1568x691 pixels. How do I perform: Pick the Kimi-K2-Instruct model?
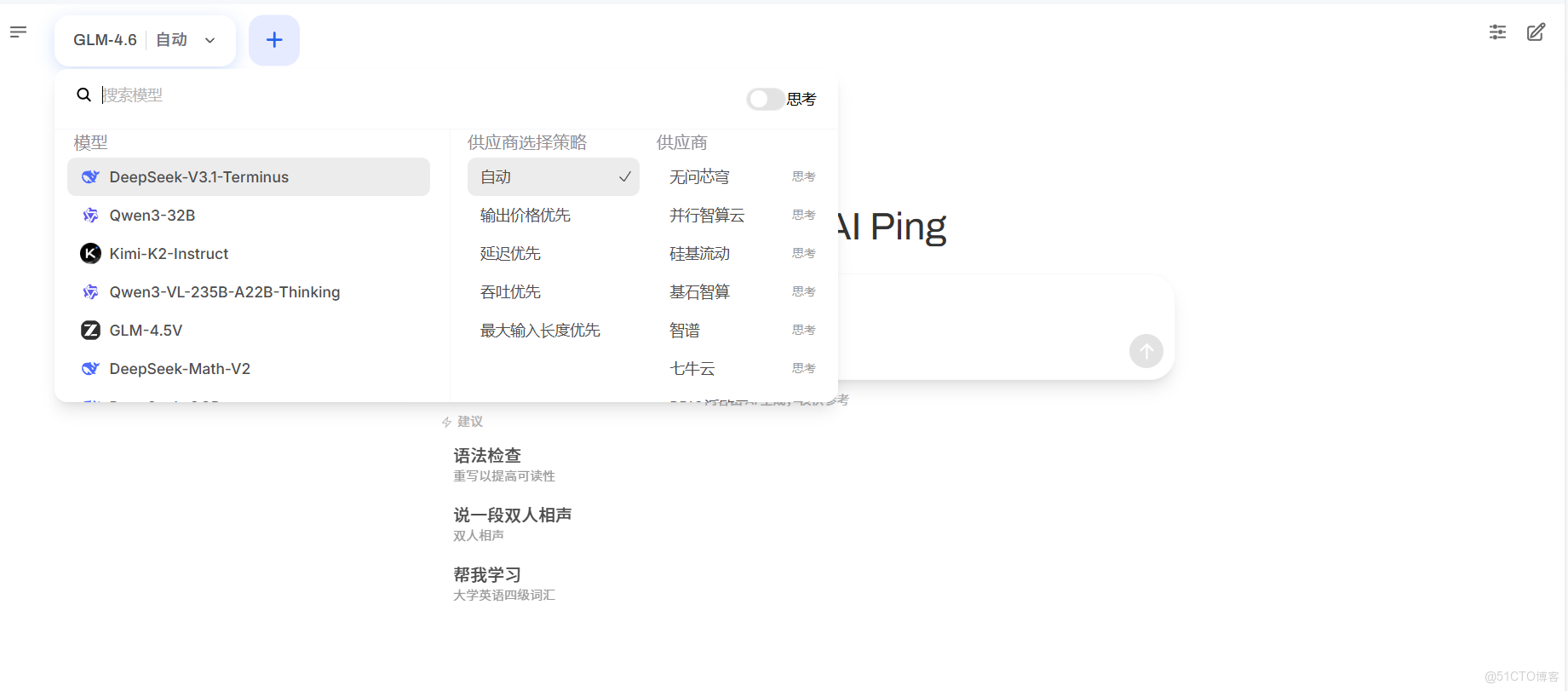[x=249, y=254]
